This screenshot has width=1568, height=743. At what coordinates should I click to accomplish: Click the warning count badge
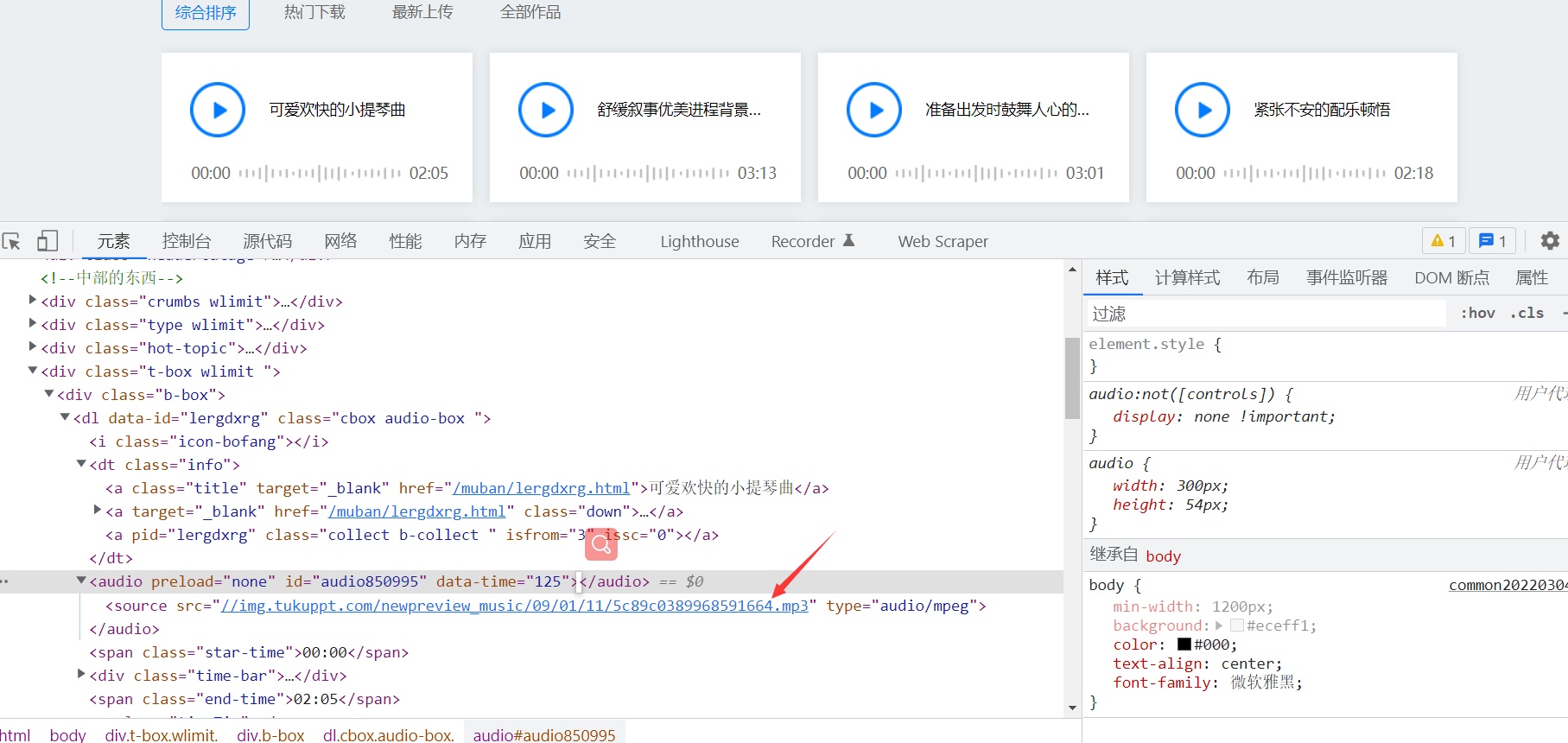[x=1444, y=241]
